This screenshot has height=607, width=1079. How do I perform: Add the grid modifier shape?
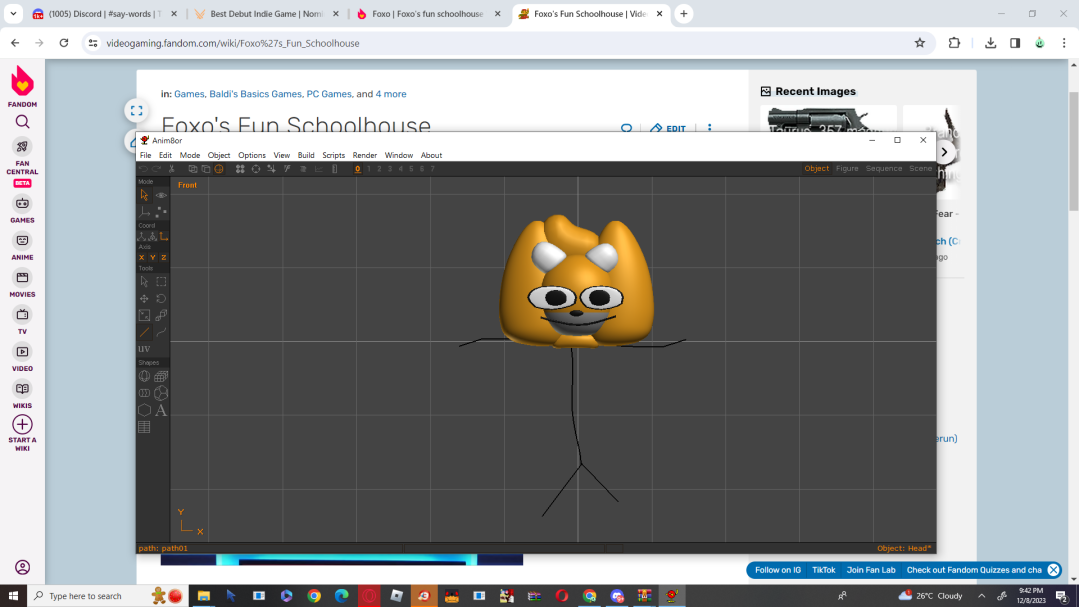click(145, 427)
